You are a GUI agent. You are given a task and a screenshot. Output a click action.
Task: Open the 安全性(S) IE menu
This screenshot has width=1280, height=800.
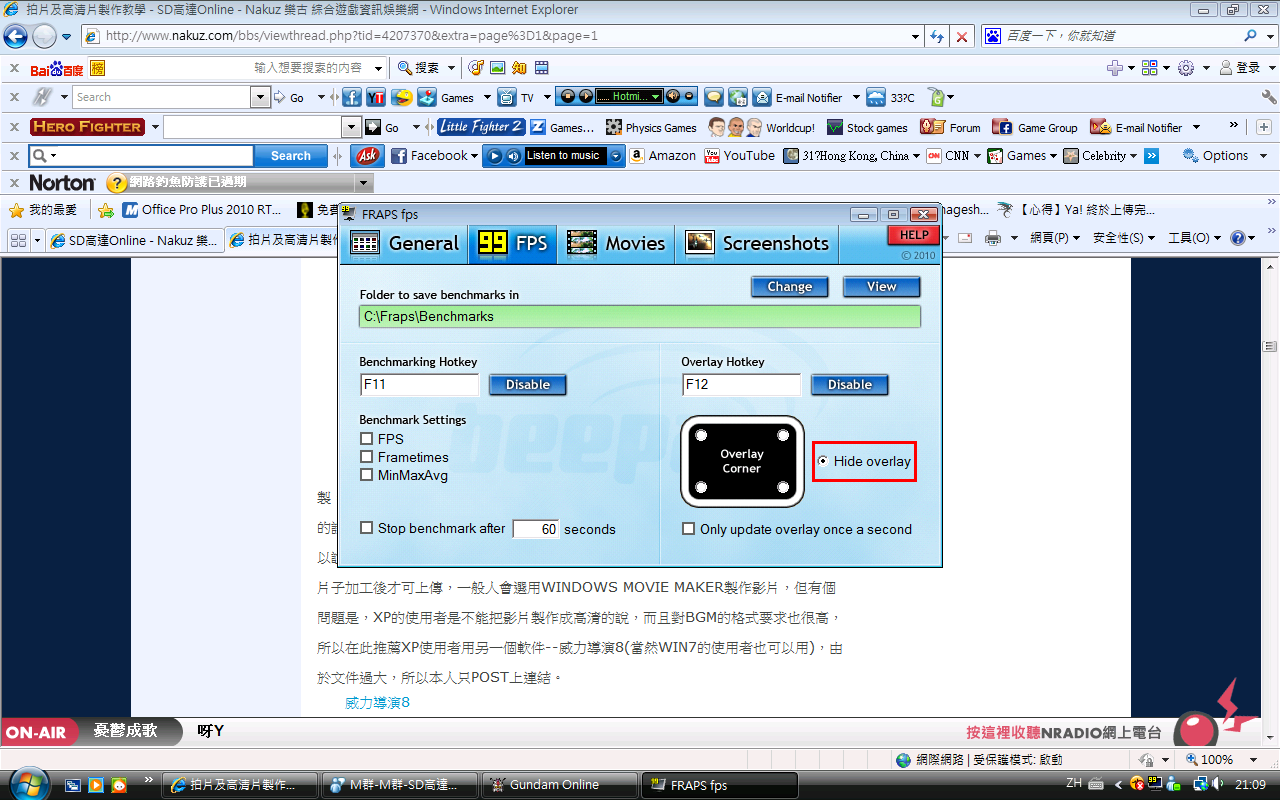pyautogui.click(x=1124, y=238)
